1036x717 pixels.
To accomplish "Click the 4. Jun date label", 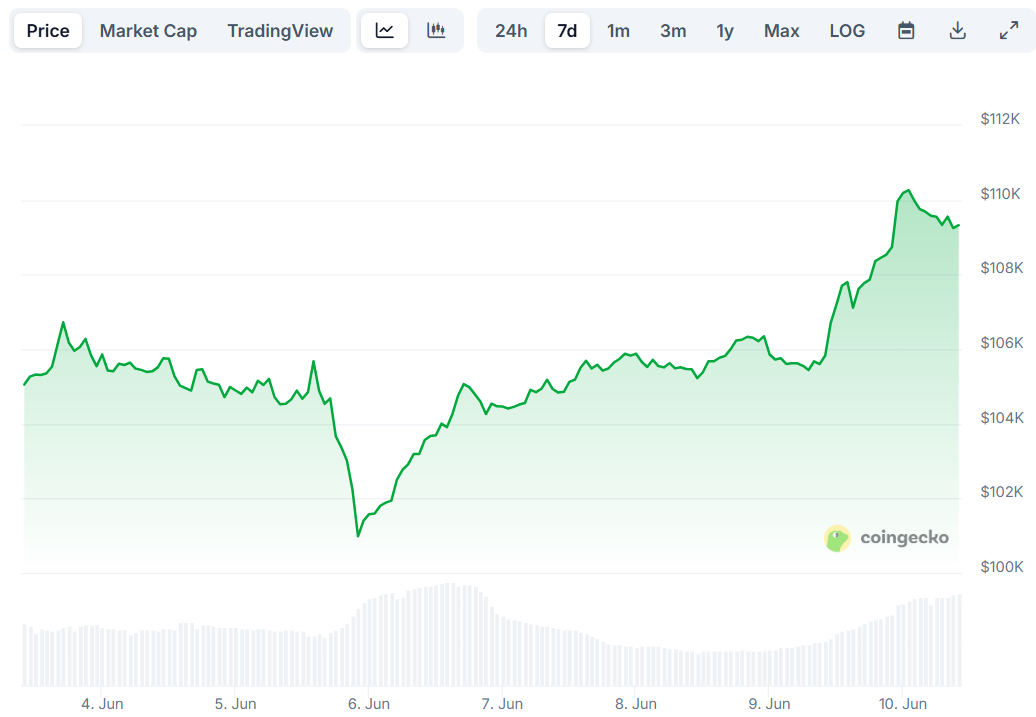I will click(102, 704).
